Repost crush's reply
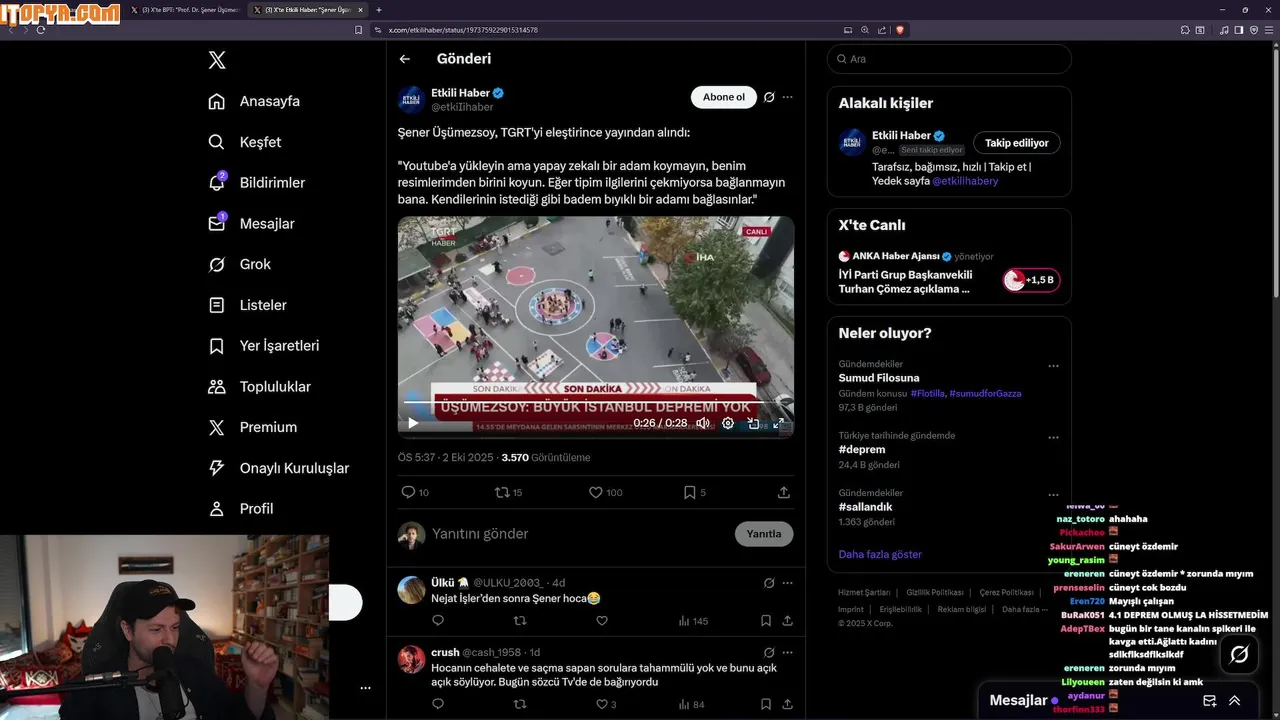 click(x=520, y=704)
